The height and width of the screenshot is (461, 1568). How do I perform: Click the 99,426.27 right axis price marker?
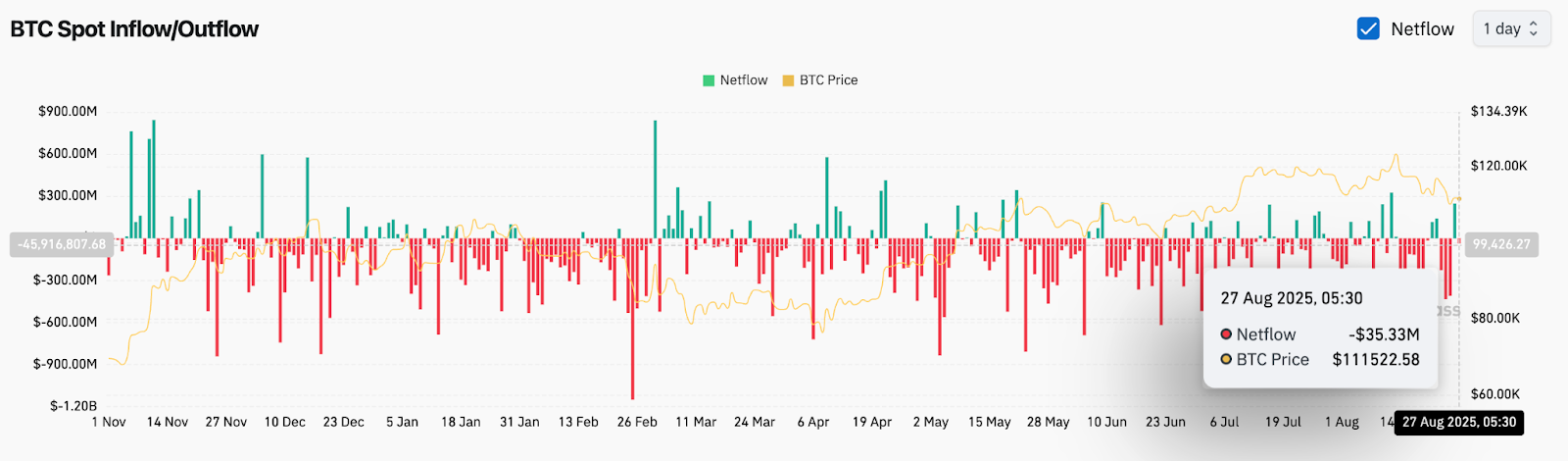click(x=1500, y=244)
